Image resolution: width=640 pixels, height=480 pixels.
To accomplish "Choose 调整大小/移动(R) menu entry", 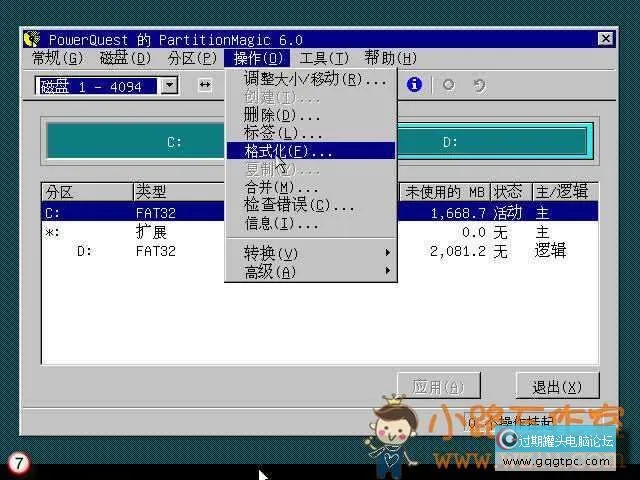I will tap(311, 79).
